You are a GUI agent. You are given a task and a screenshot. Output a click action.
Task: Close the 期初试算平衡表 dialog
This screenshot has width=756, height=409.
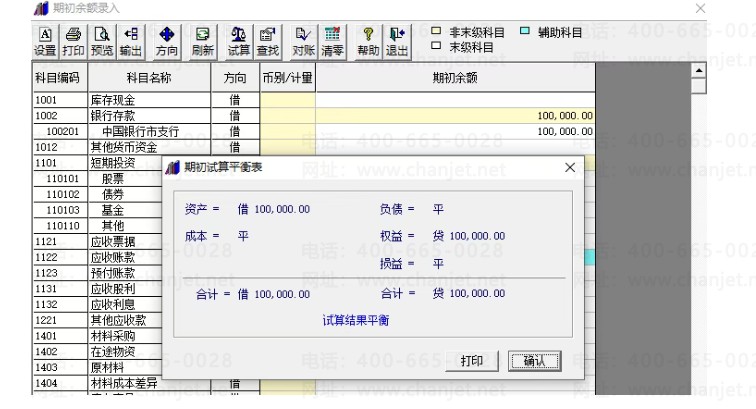click(569, 167)
